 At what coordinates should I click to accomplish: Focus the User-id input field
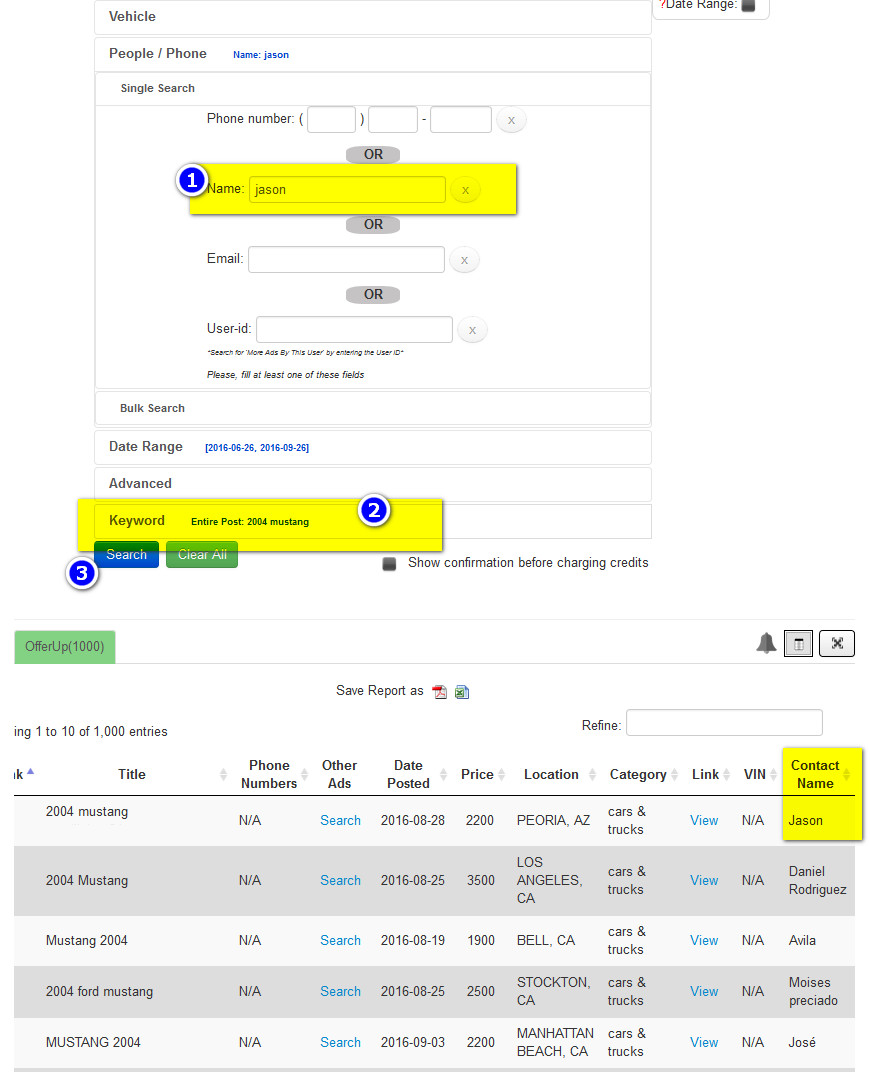pyautogui.click(x=354, y=330)
